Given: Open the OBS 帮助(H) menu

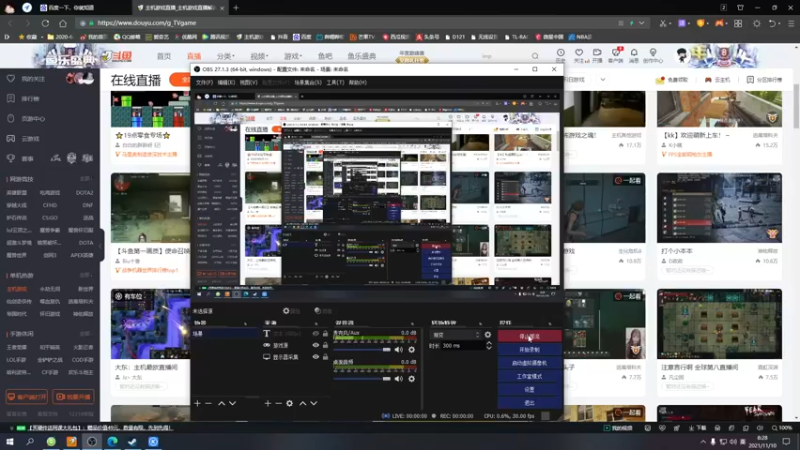Looking at the screenshot, I should tap(358, 82).
